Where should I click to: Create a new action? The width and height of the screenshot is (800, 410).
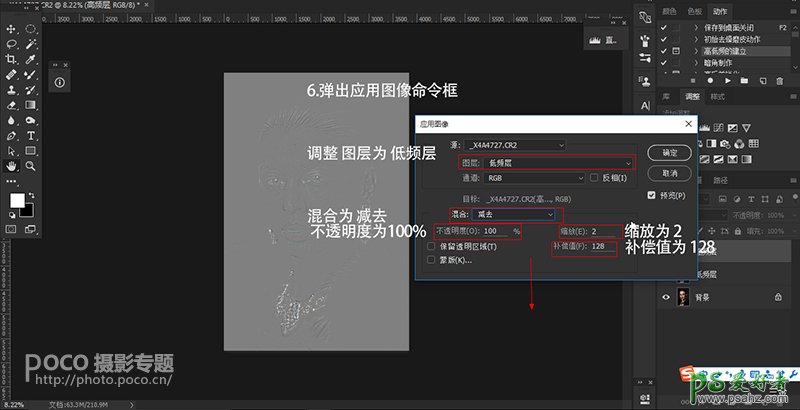[762, 81]
